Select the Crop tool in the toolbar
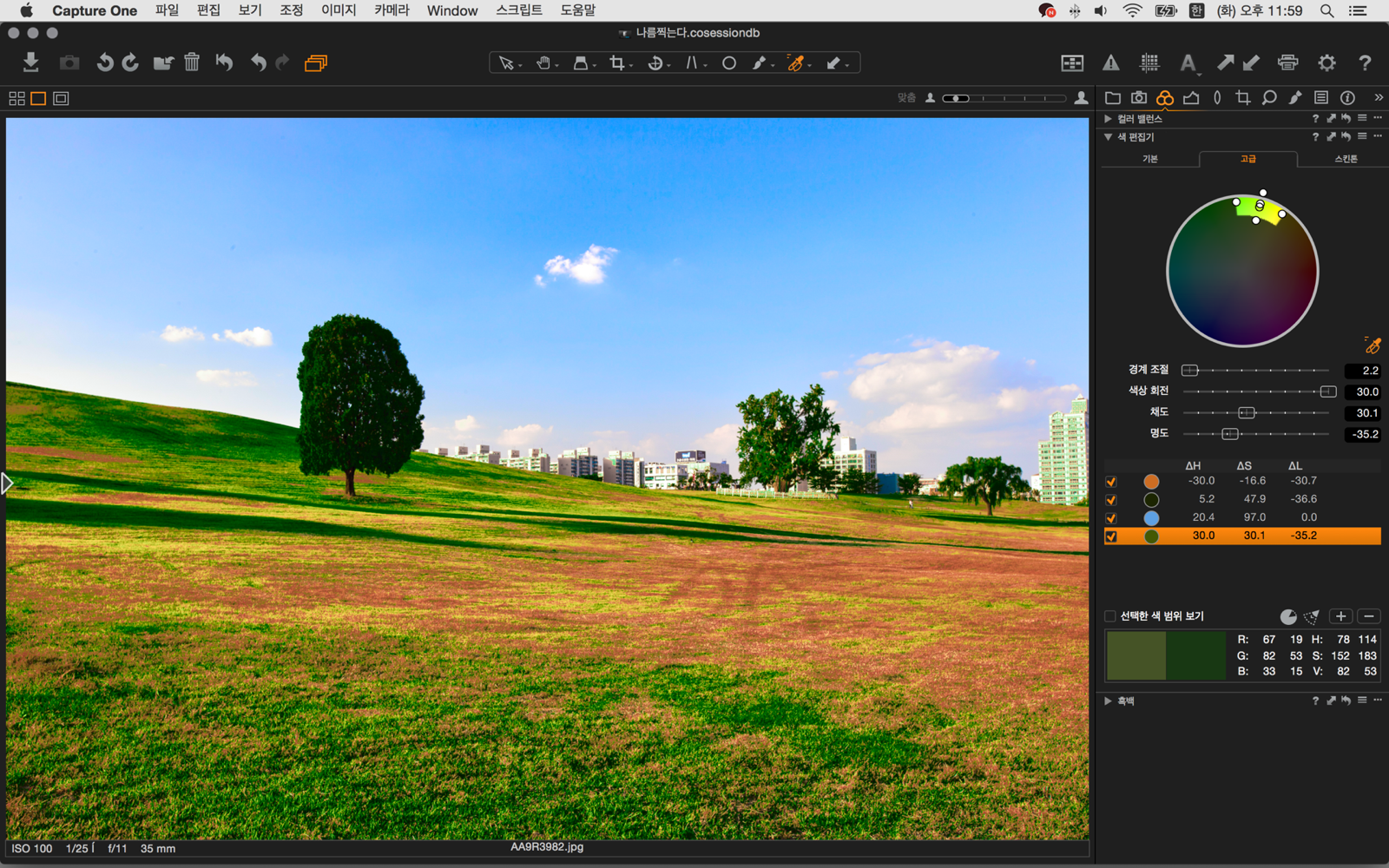The height and width of the screenshot is (868, 1389). pos(617,62)
